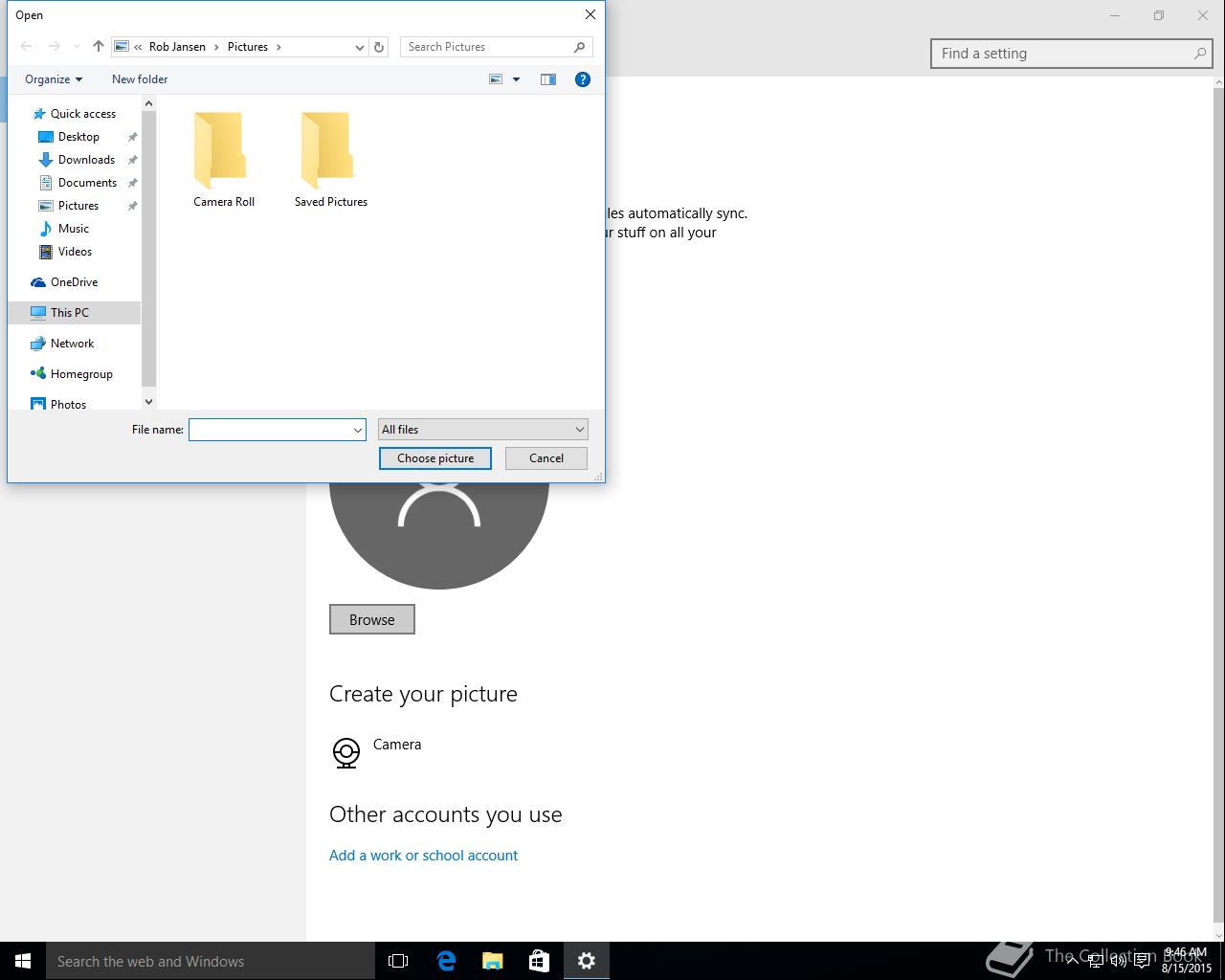Viewport: 1225px width, 980px height.
Task: Expand the address bar path history dropdown
Action: click(360, 47)
